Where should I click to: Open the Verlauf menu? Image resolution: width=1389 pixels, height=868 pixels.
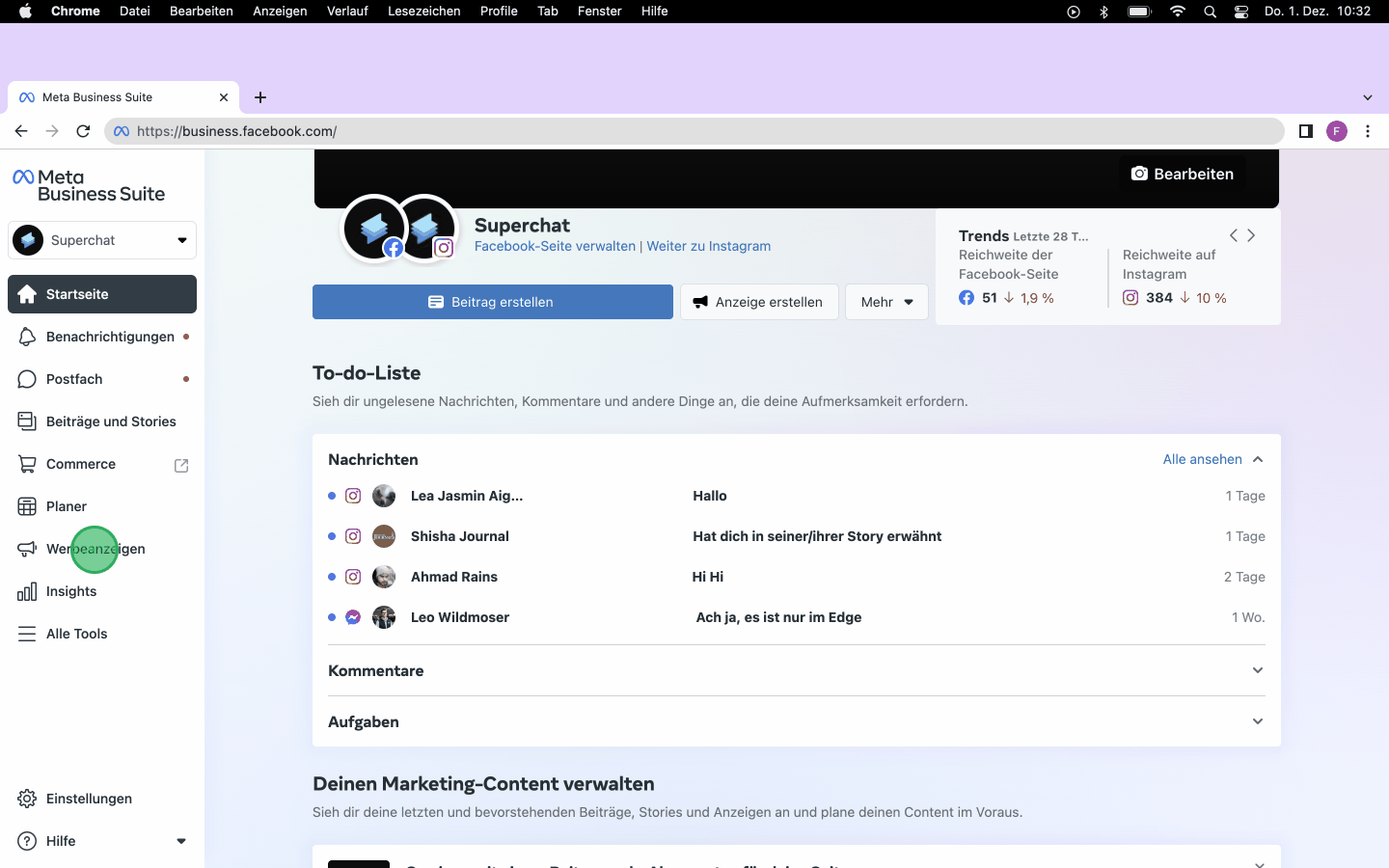pyautogui.click(x=347, y=12)
